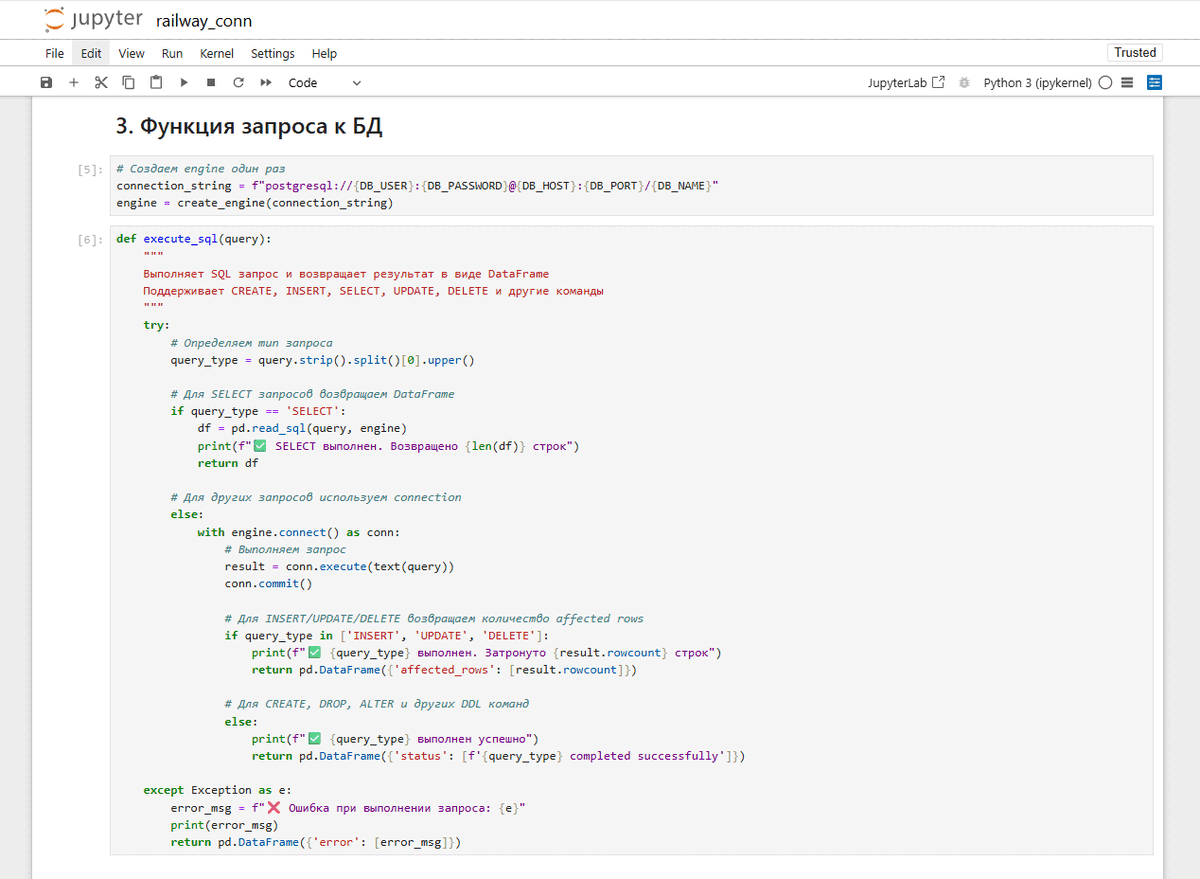Open notebook in JupyterLab

point(906,83)
